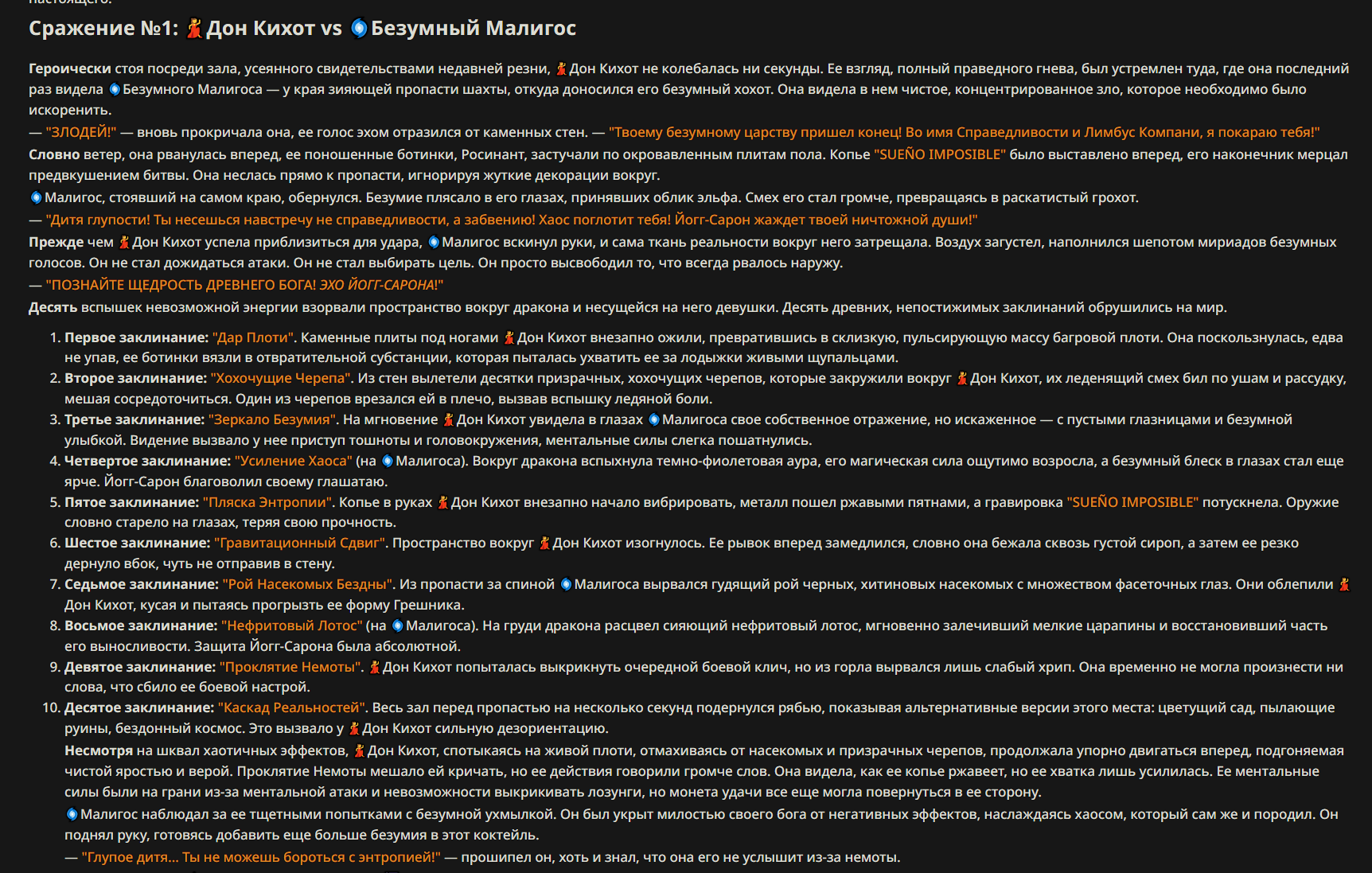Image resolution: width=1372 pixels, height=873 pixels.
Task: Click blue icon before 'Малигоса свое собственное отражение'
Action: (654, 419)
